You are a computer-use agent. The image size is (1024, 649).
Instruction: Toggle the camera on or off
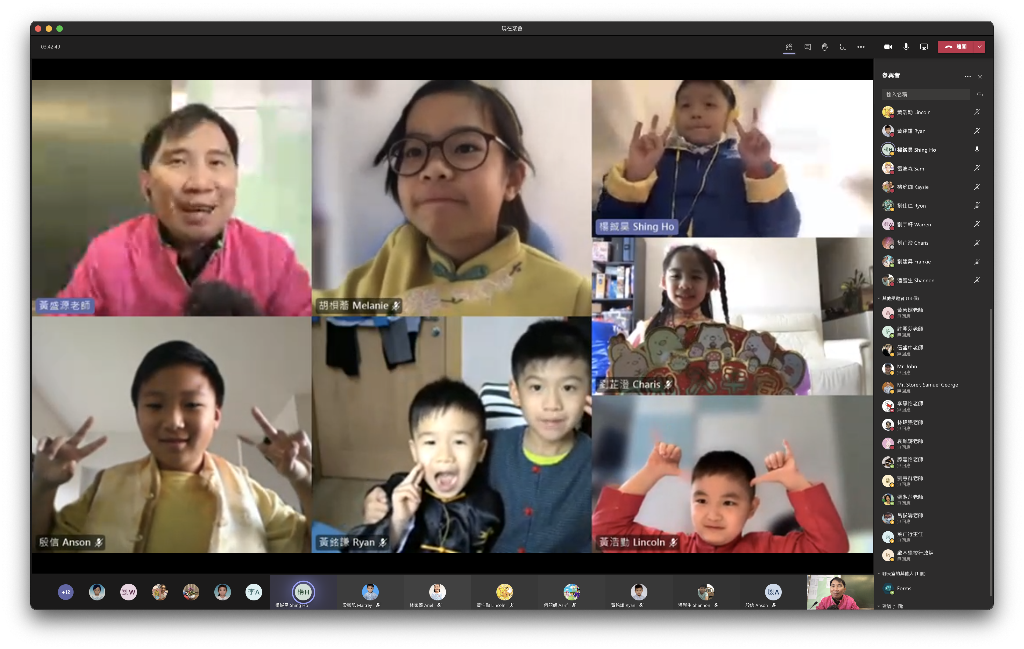pyautogui.click(x=888, y=47)
